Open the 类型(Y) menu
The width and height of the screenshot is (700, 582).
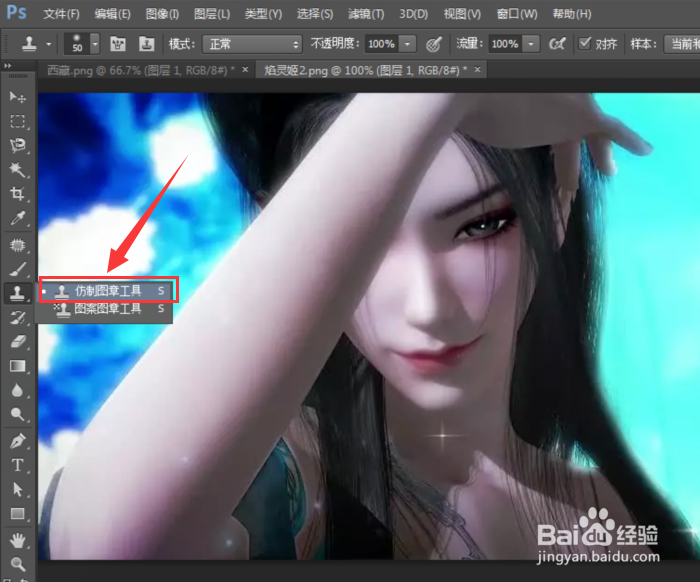click(x=263, y=14)
